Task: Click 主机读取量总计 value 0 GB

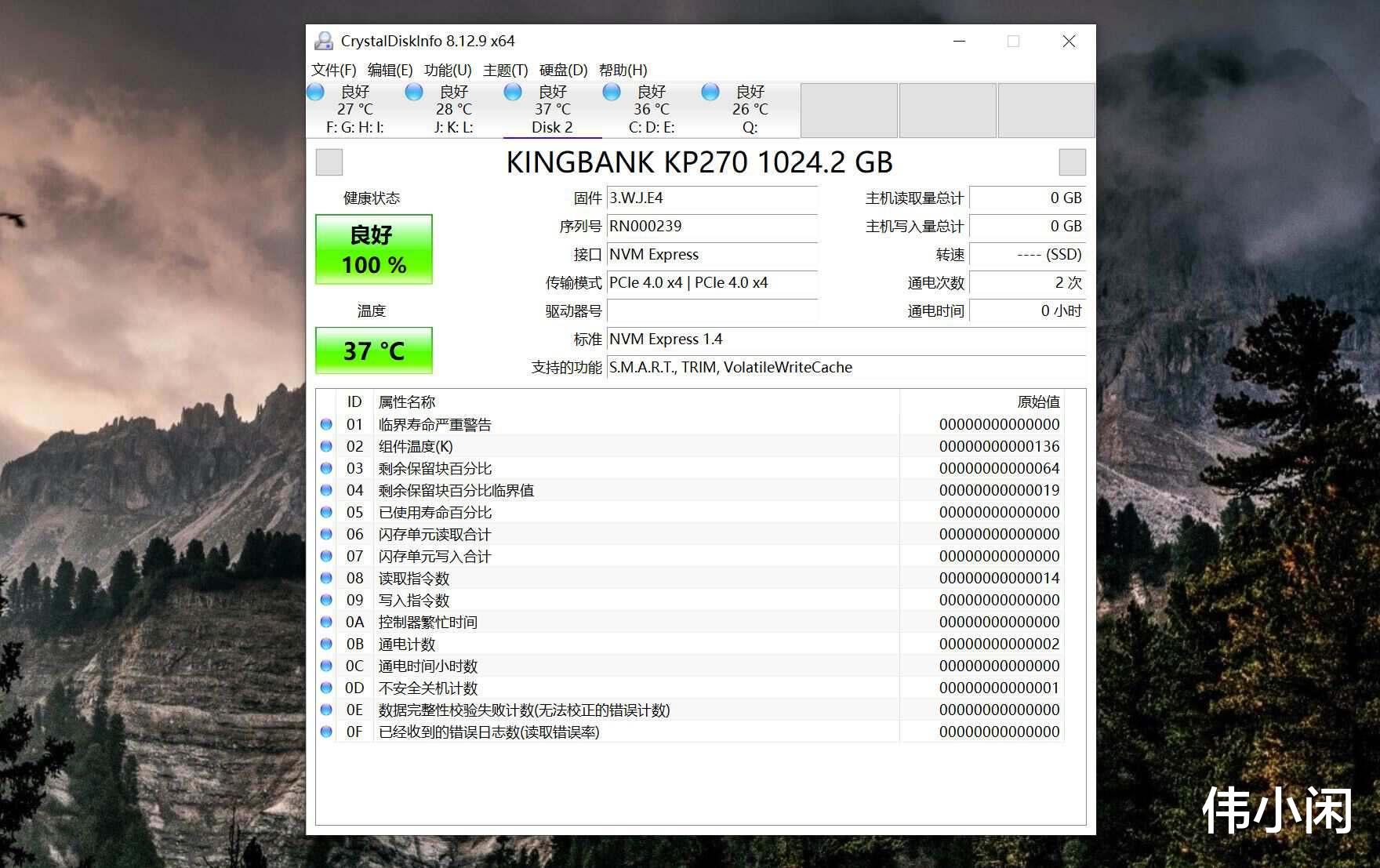Action: pyautogui.click(x=1027, y=198)
